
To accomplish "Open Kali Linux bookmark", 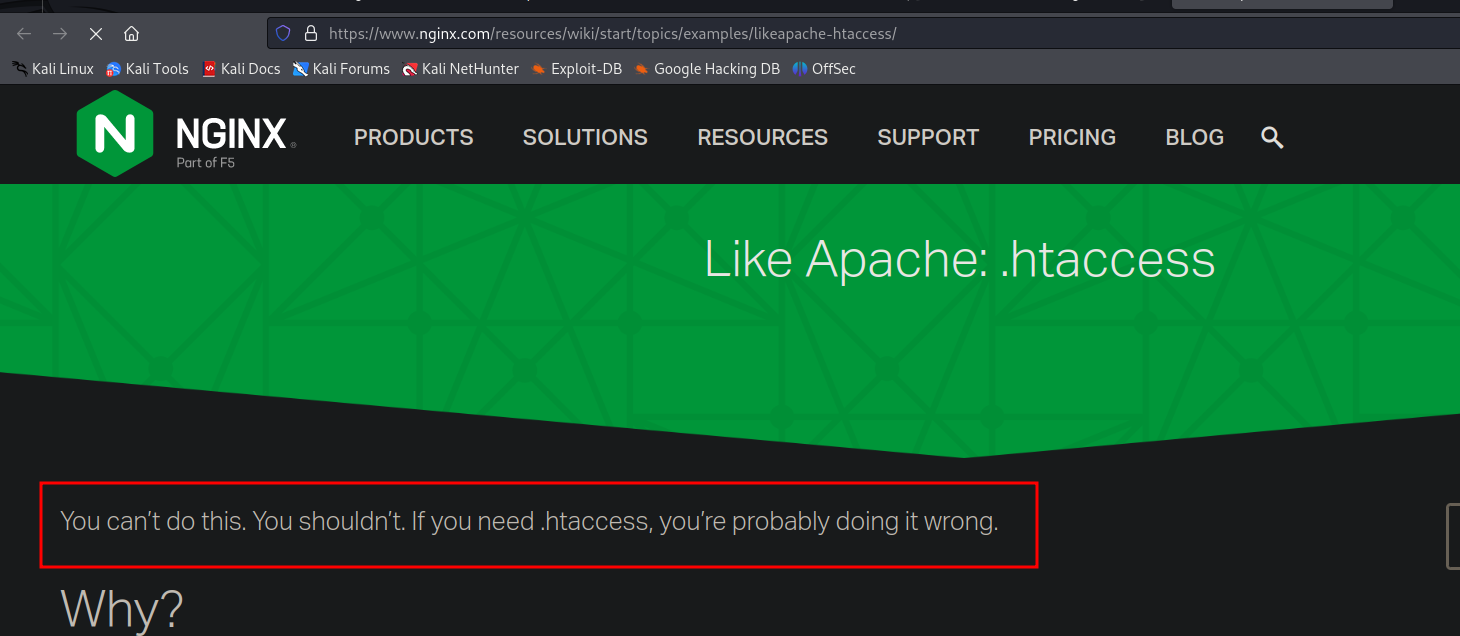I will [x=53, y=69].
